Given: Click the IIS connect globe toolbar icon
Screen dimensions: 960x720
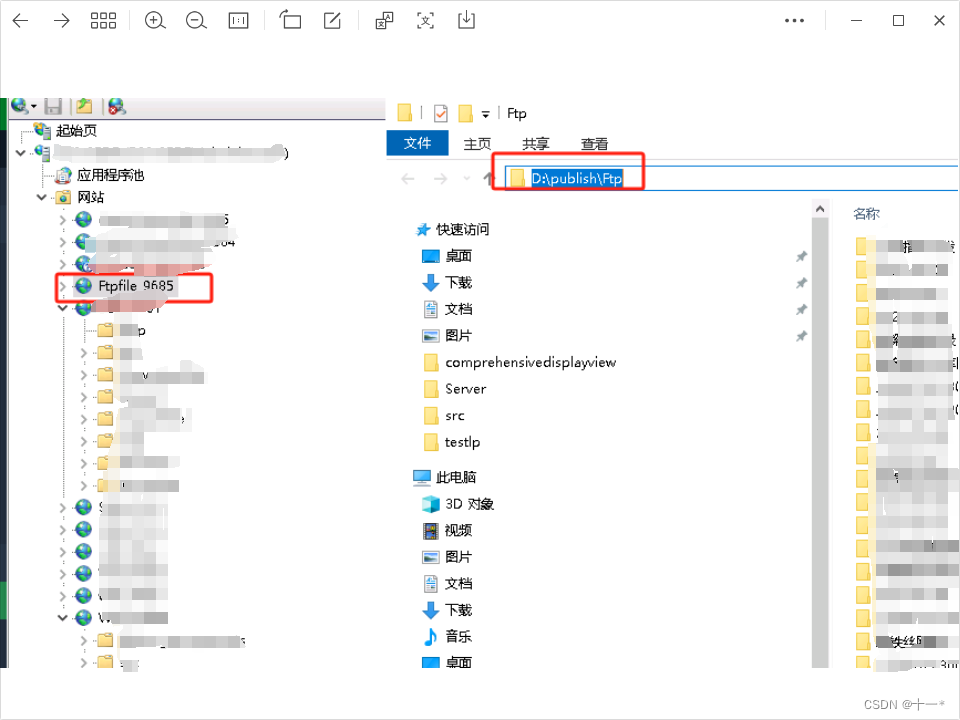Looking at the screenshot, I should (20, 107).
